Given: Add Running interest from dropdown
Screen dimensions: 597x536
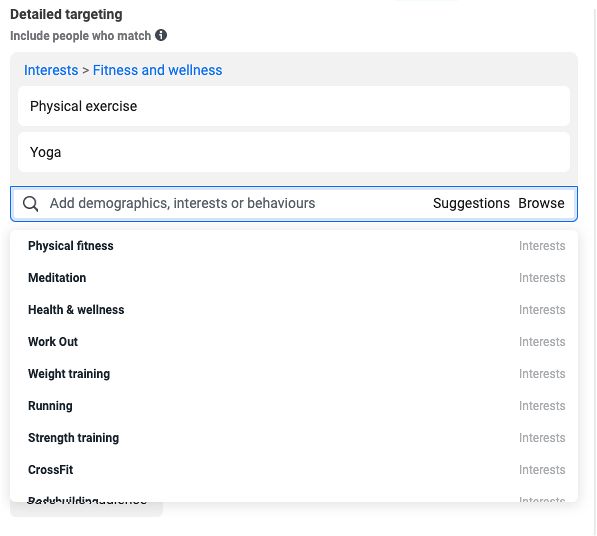Looking at the screenshot, I should coord(294,406).
